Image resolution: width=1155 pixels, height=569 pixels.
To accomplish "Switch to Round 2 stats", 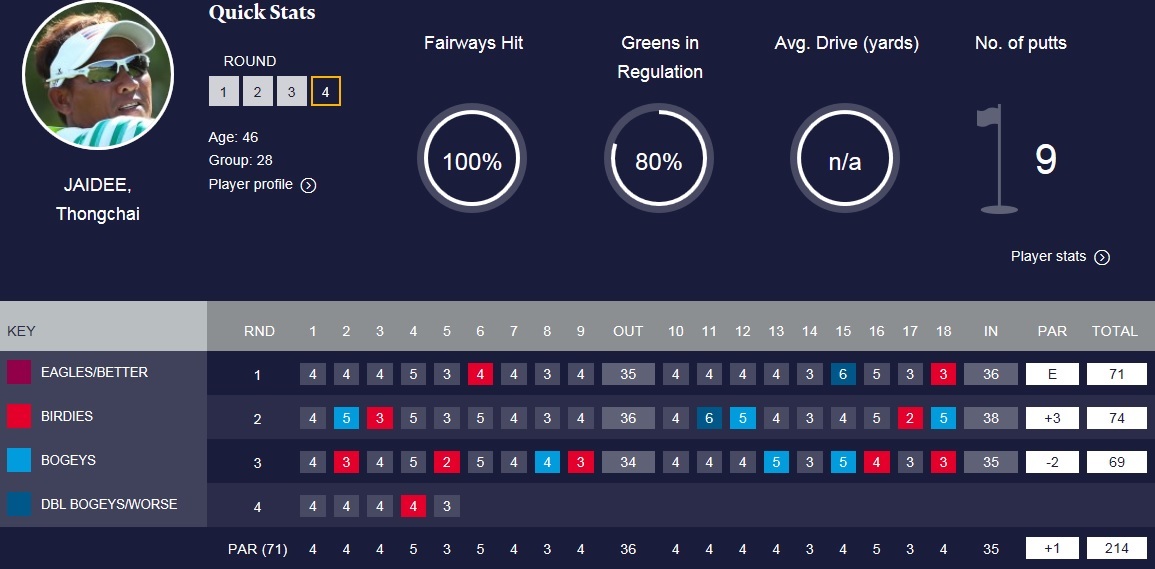I will coord(258,92).
